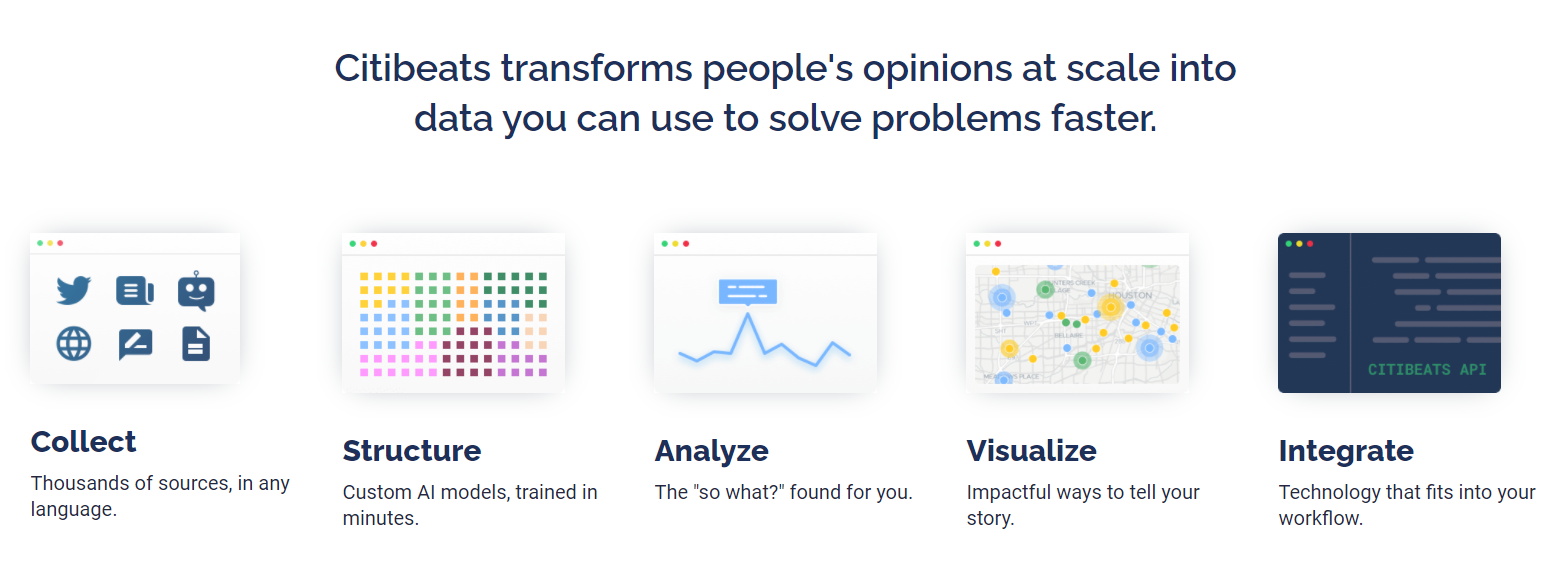Select the chat bubble with pencil icon
This screenshot has width=1556, height=564.
pyautogui.click(x=135, y=344)
